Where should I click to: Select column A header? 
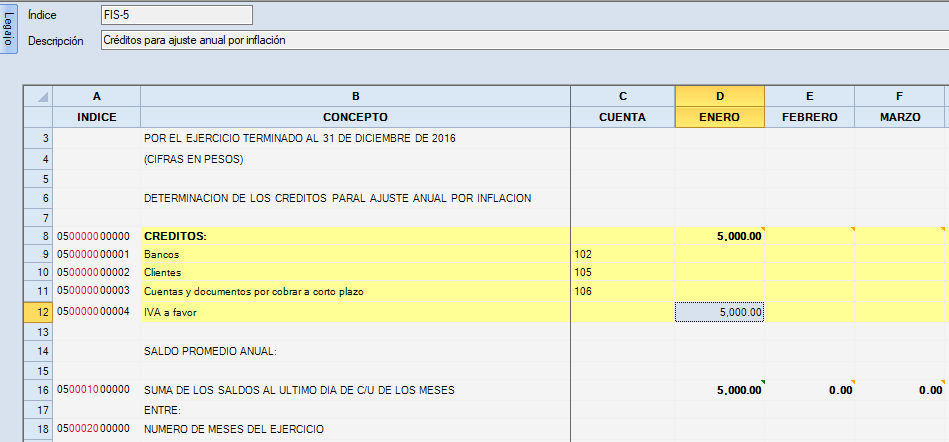[x=96, y=96]
